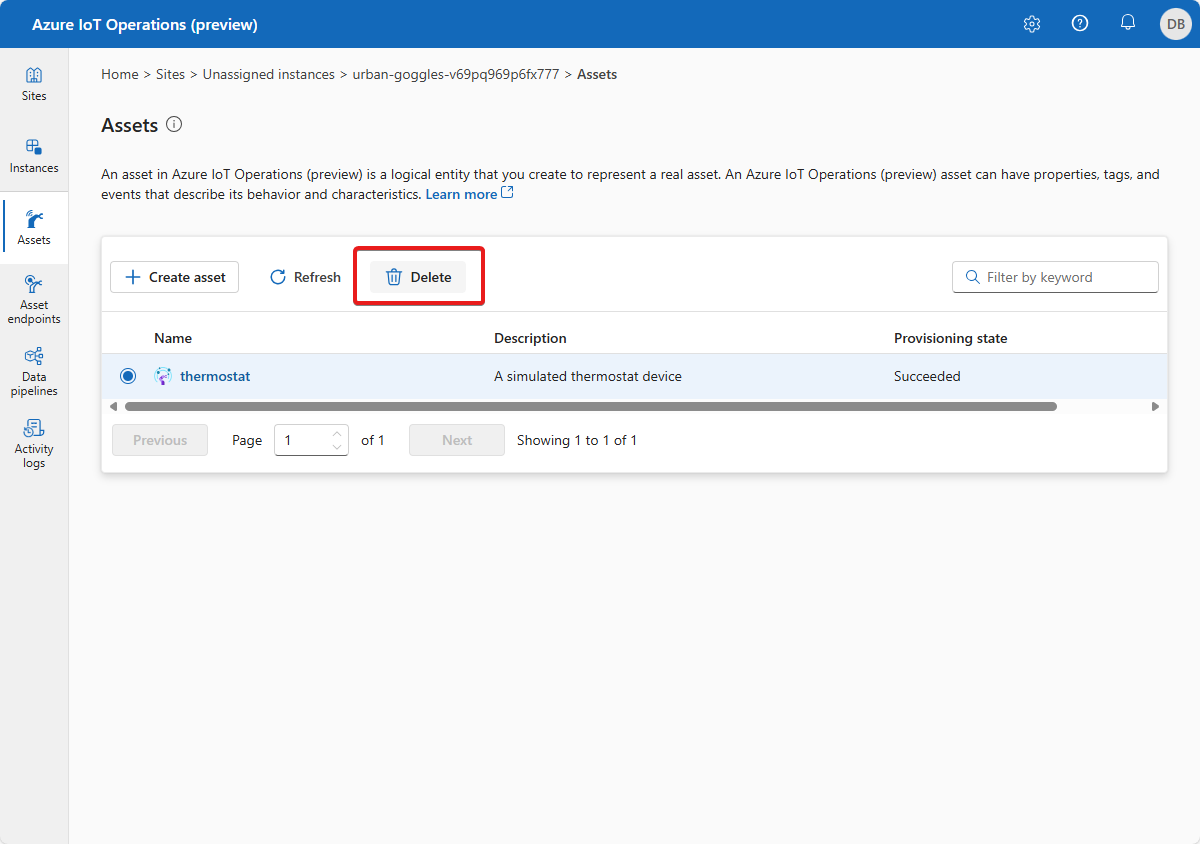Click the Next page button
Image resolution: width=1200 pixels, height=844 pixels.
[x=457, y=440]
